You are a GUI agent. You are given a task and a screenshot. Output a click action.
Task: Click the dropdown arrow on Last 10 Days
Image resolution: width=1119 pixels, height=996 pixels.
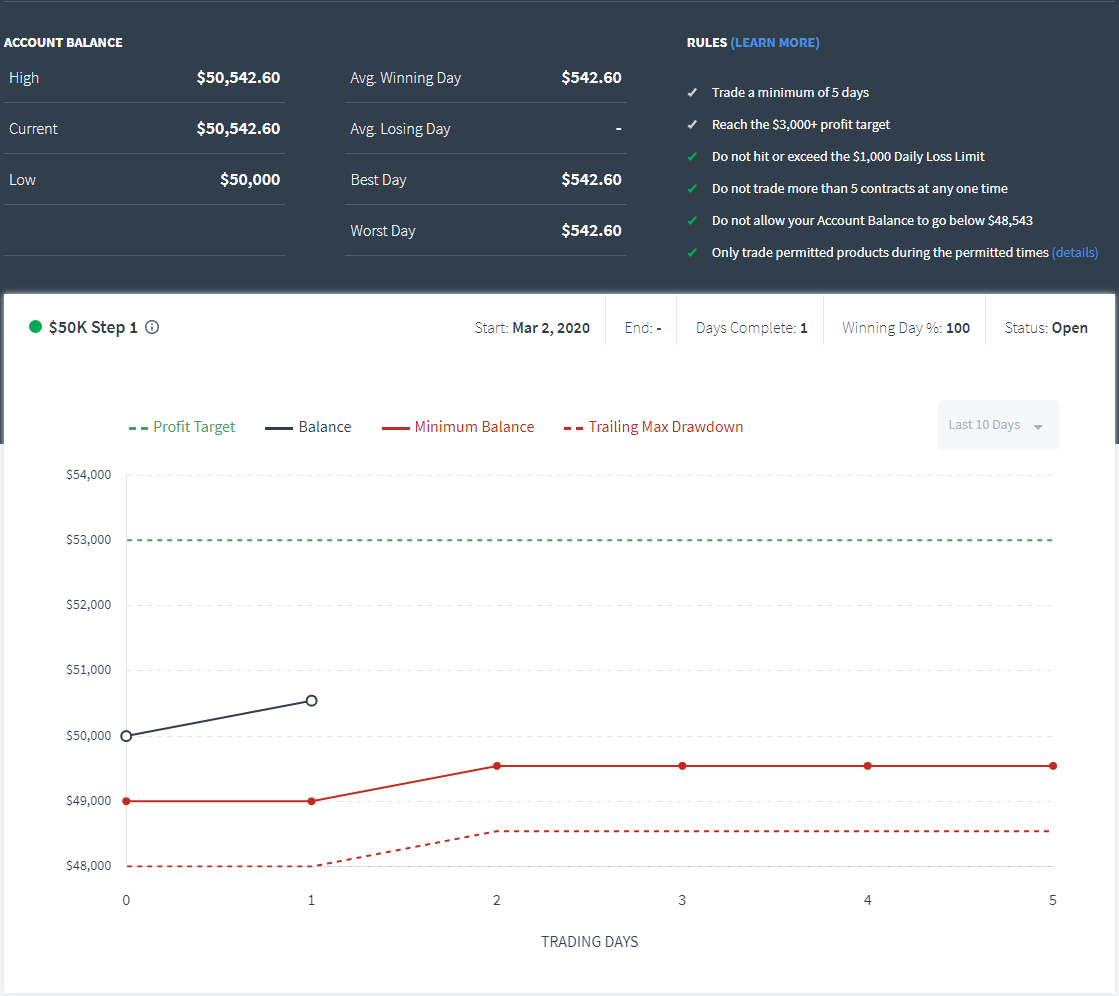pos(1038,427)
